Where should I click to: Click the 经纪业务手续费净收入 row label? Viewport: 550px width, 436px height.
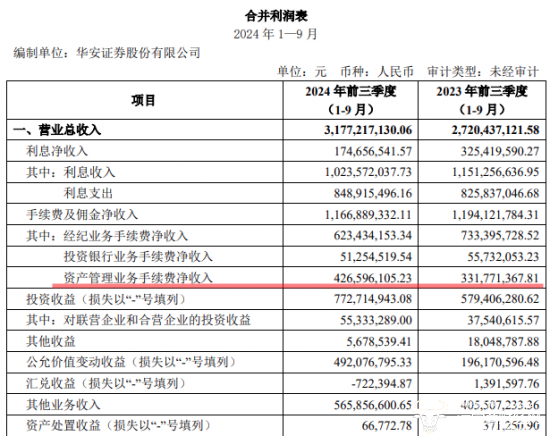(x=126, y=235)
